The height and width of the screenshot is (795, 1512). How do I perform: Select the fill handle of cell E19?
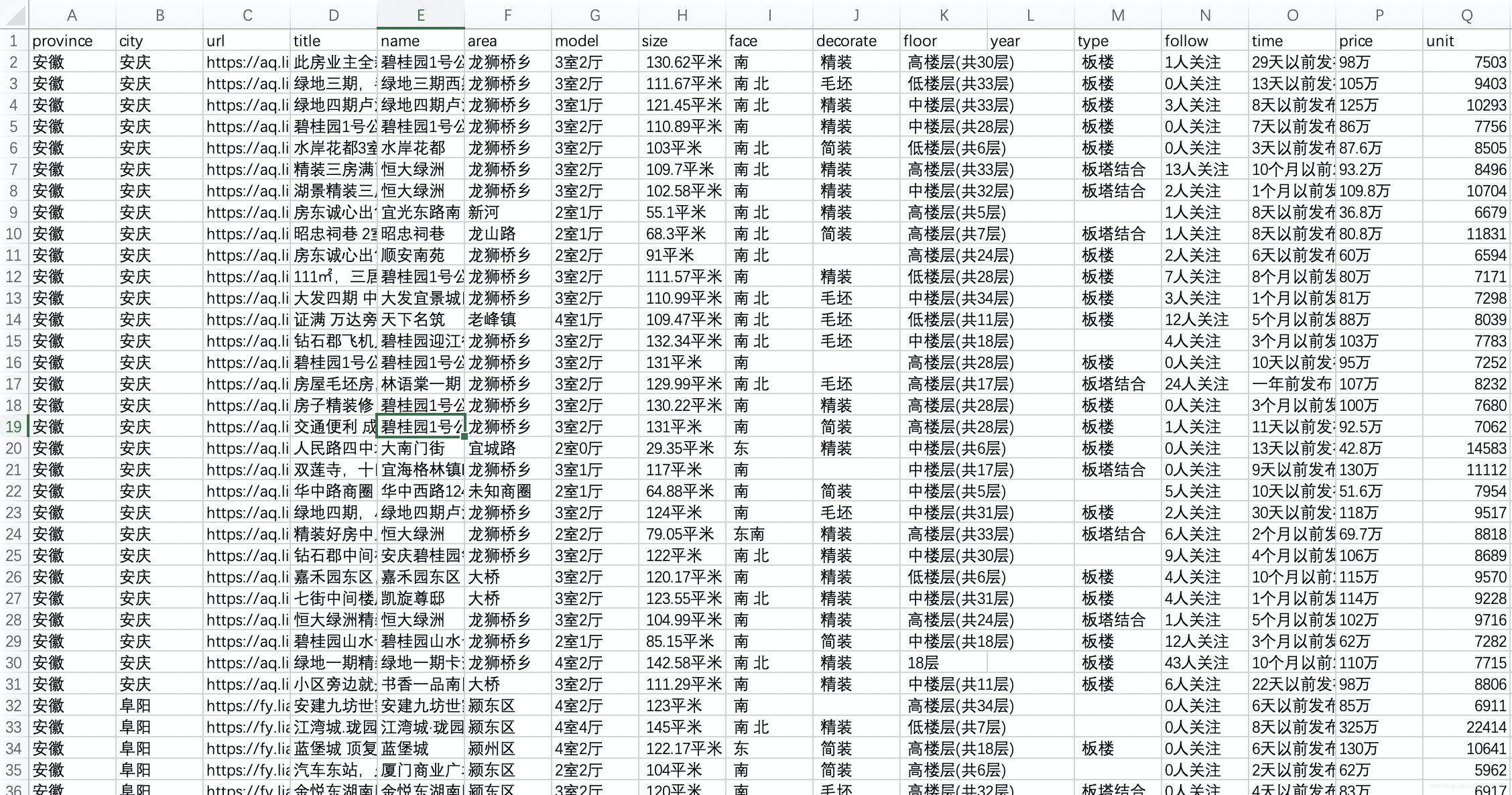coord(464,437)
